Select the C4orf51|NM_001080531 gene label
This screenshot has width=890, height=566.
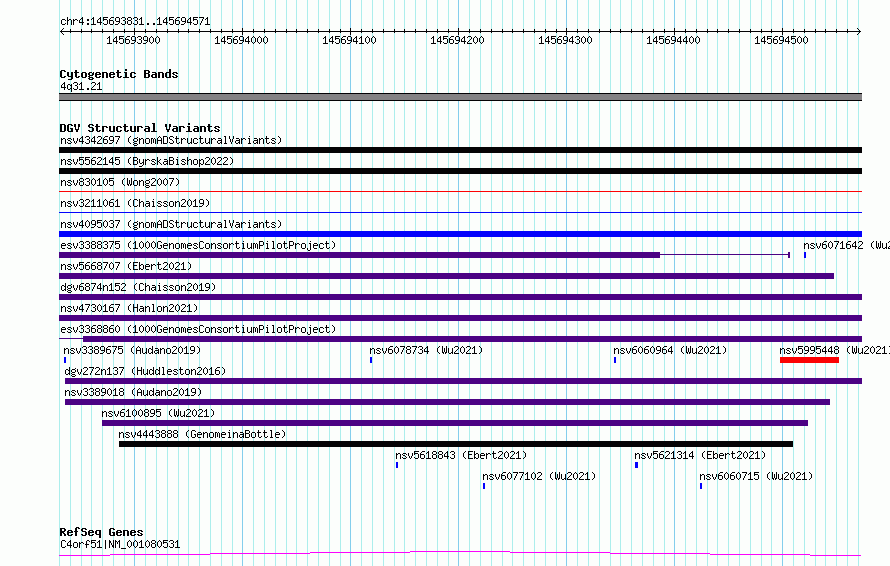[120, 544]
